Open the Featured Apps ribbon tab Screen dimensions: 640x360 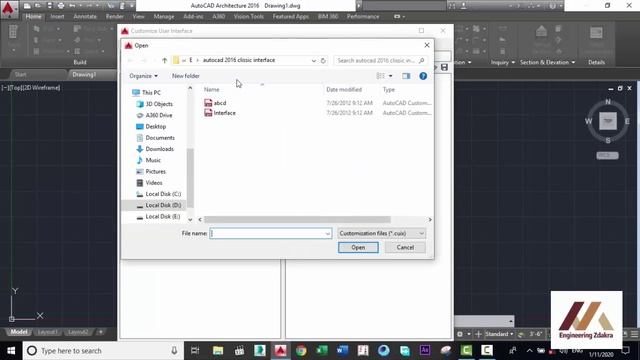click(291, 16)
